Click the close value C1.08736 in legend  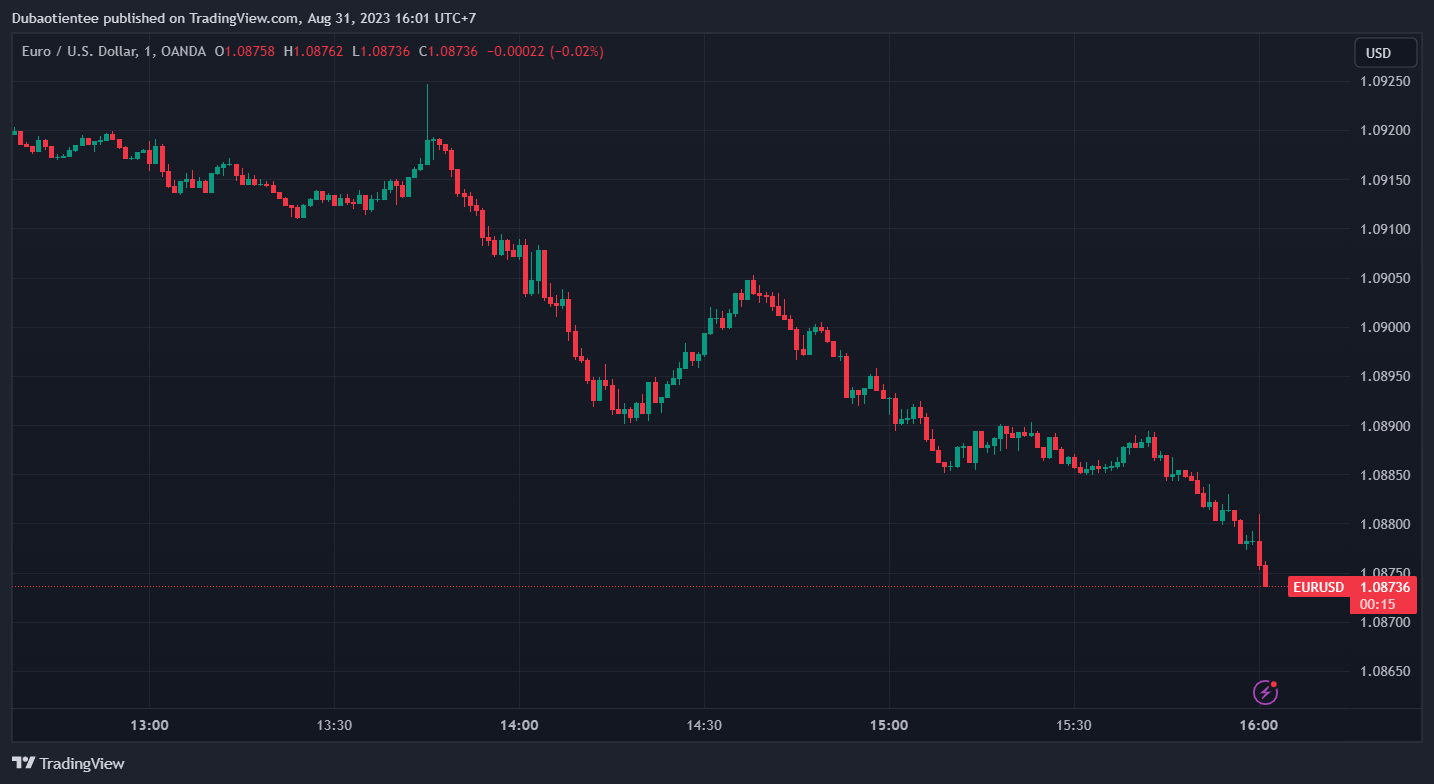coord(448,51)
